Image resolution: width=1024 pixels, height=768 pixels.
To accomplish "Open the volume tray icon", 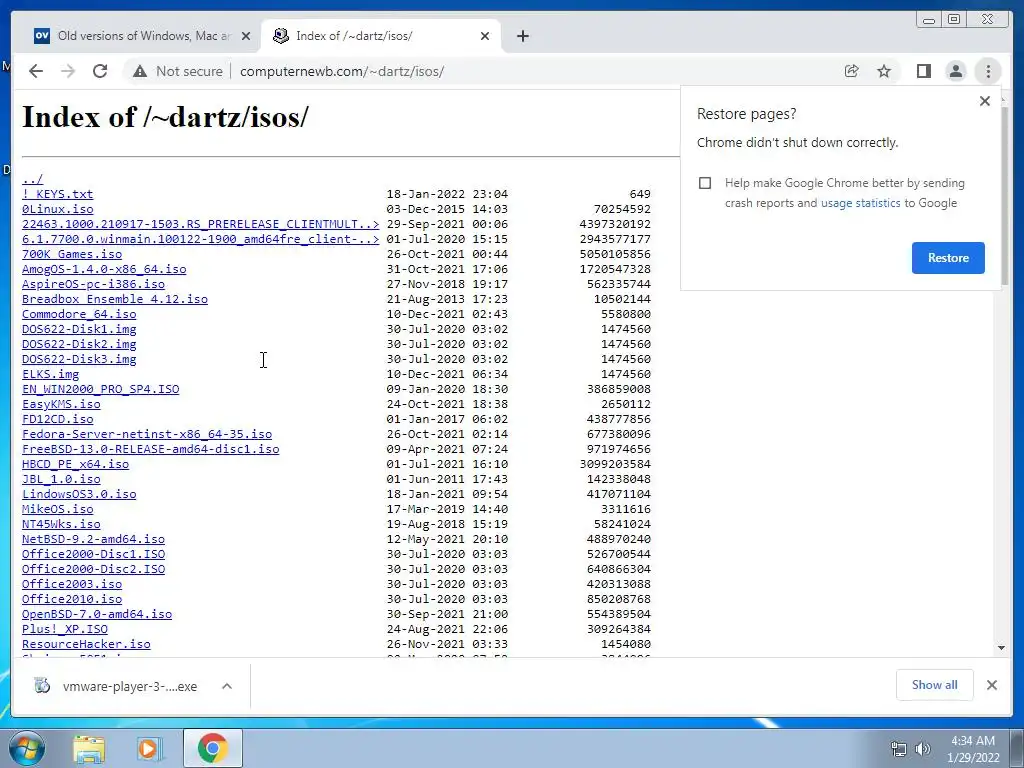I will coord(923,749).
